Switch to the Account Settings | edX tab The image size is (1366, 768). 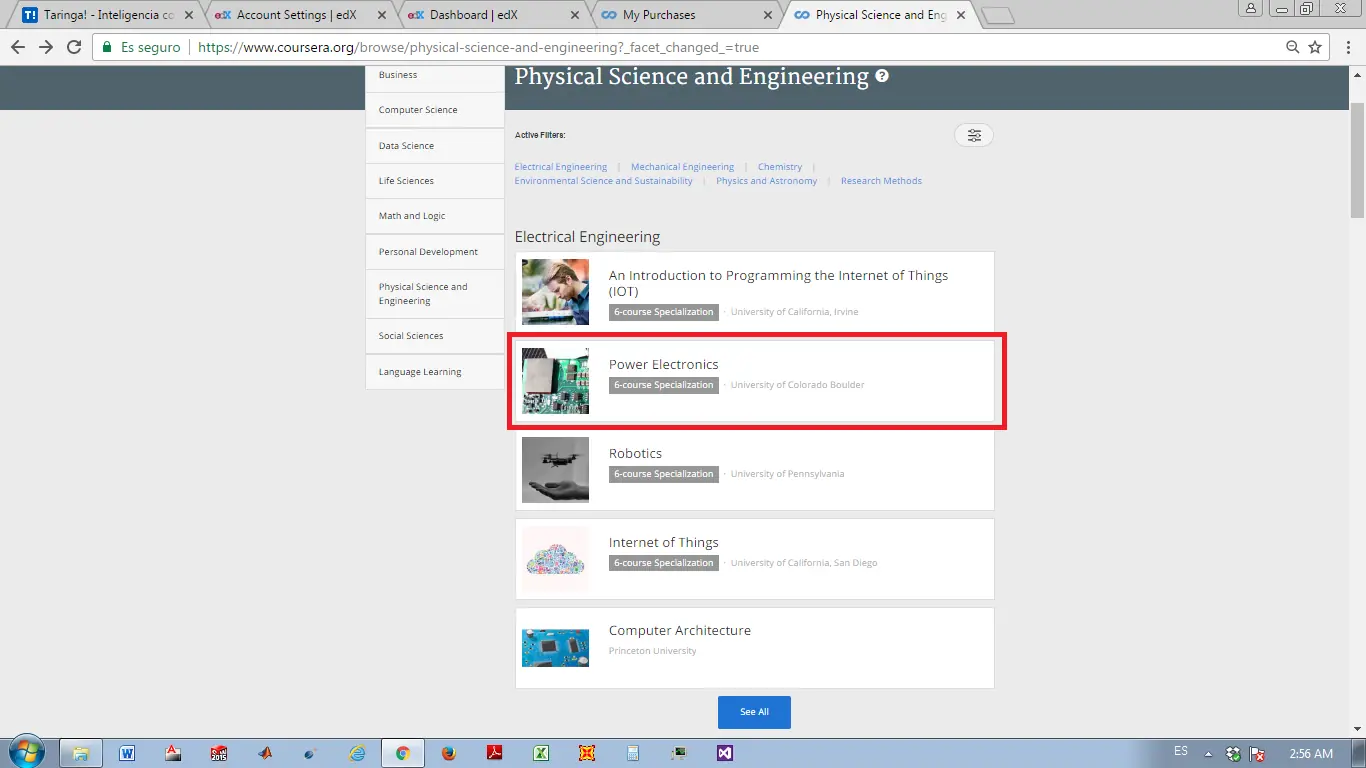(x=300, y=15)
